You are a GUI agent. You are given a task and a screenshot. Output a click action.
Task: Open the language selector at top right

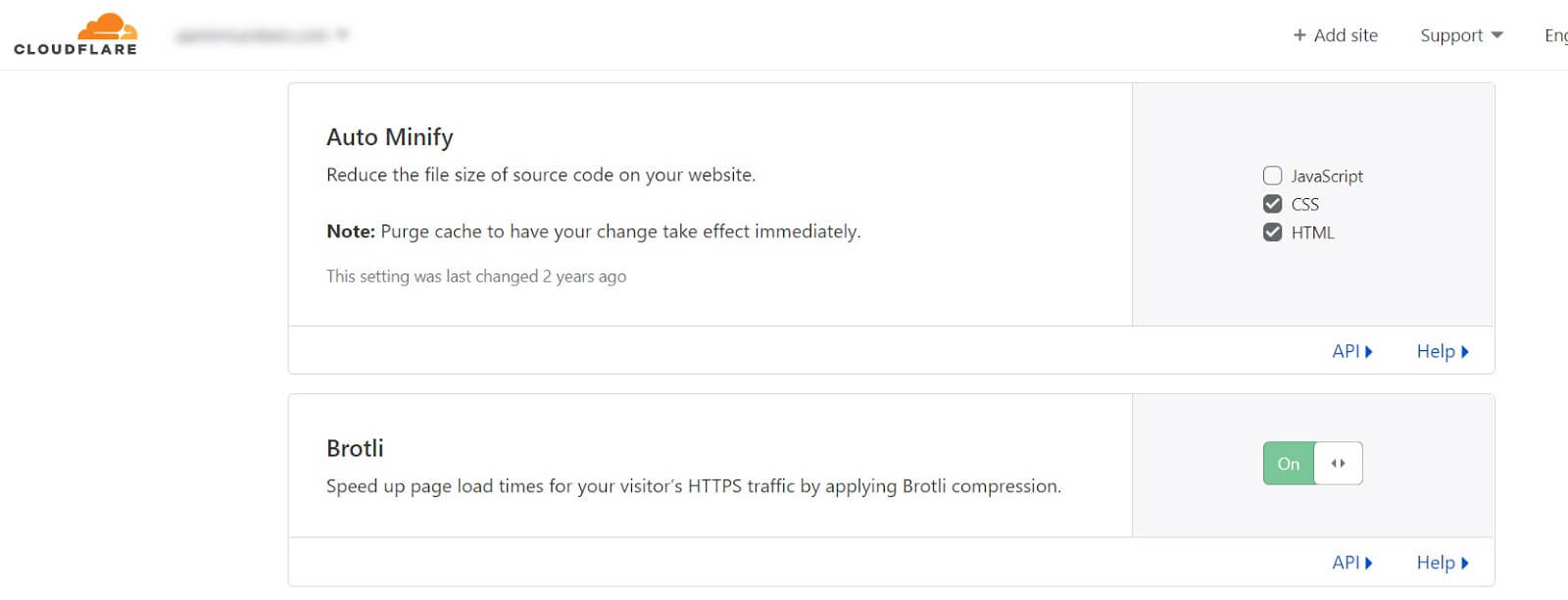click(x=1555, y=35)
